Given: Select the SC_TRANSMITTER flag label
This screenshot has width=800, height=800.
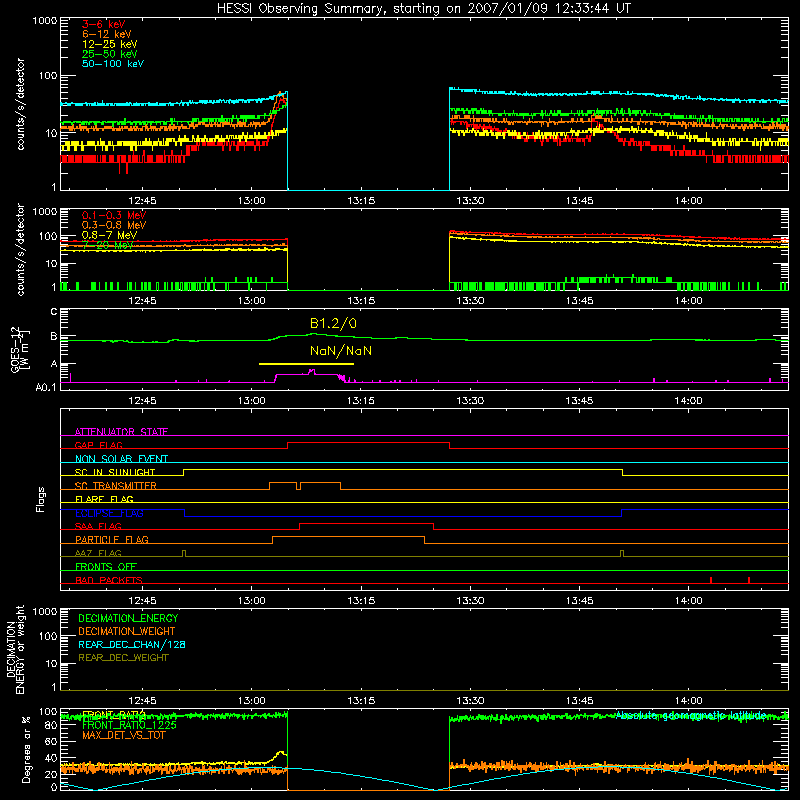Looking at the screenshot, I should pos(116,486).
